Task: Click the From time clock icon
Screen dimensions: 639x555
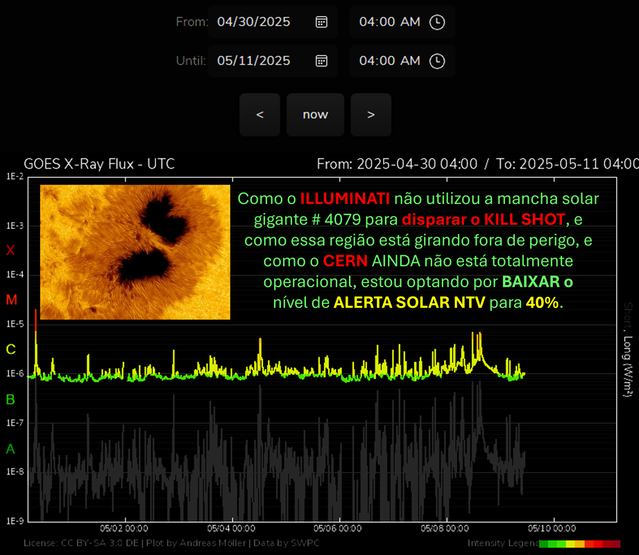Action: tap(437, 22)
